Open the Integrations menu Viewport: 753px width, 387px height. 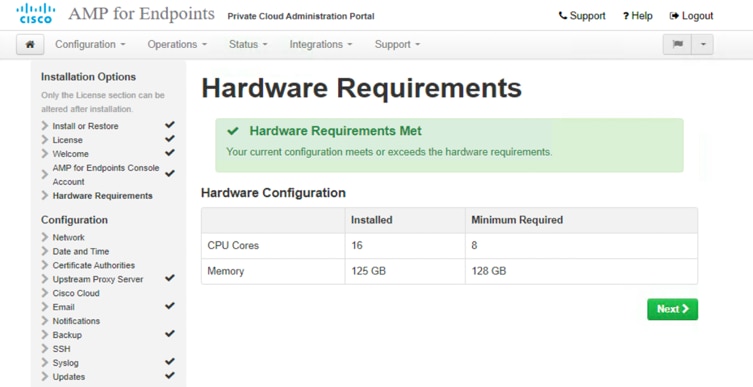point(320,44)
